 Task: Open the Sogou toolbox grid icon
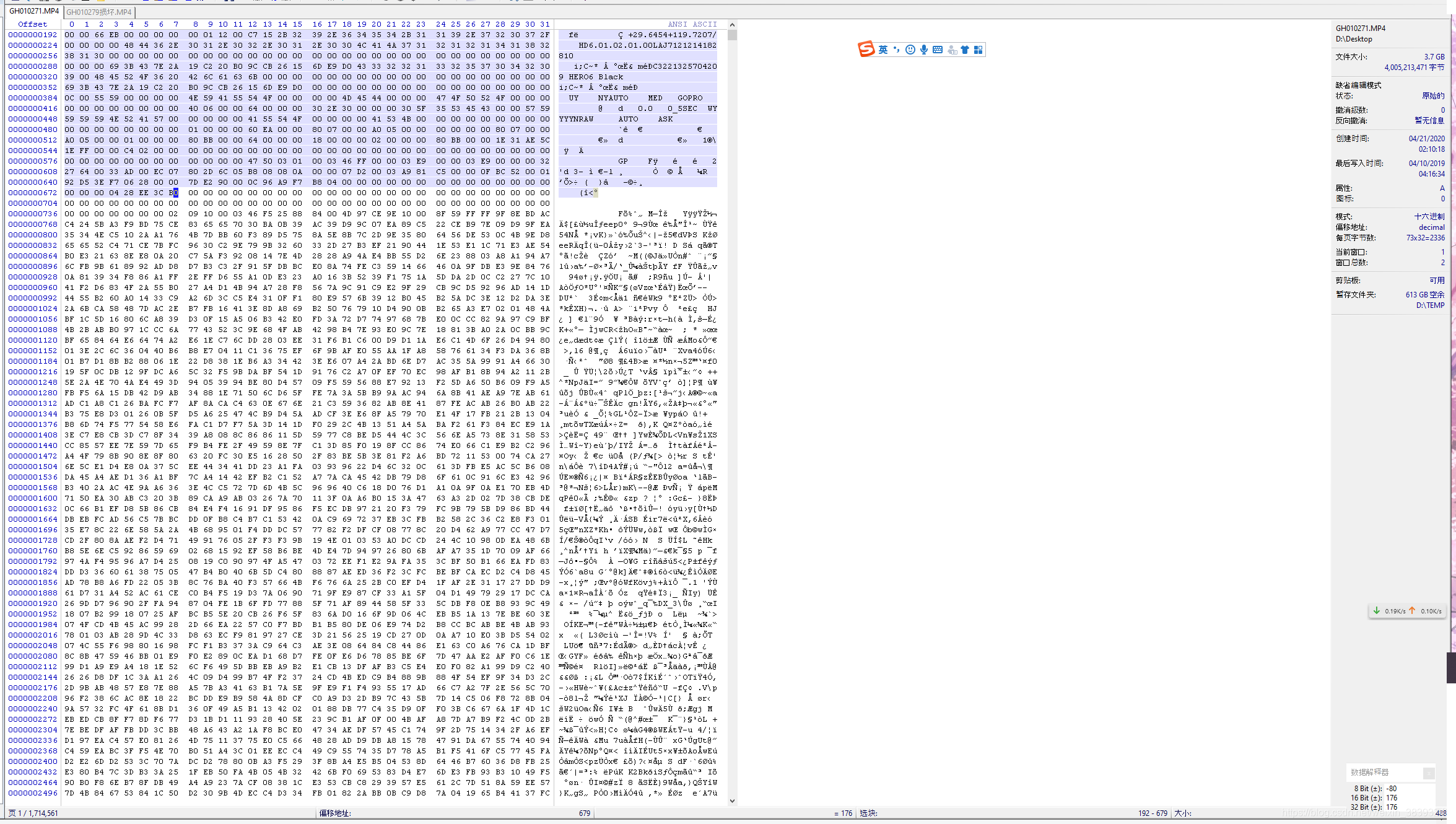click(978, 50)
